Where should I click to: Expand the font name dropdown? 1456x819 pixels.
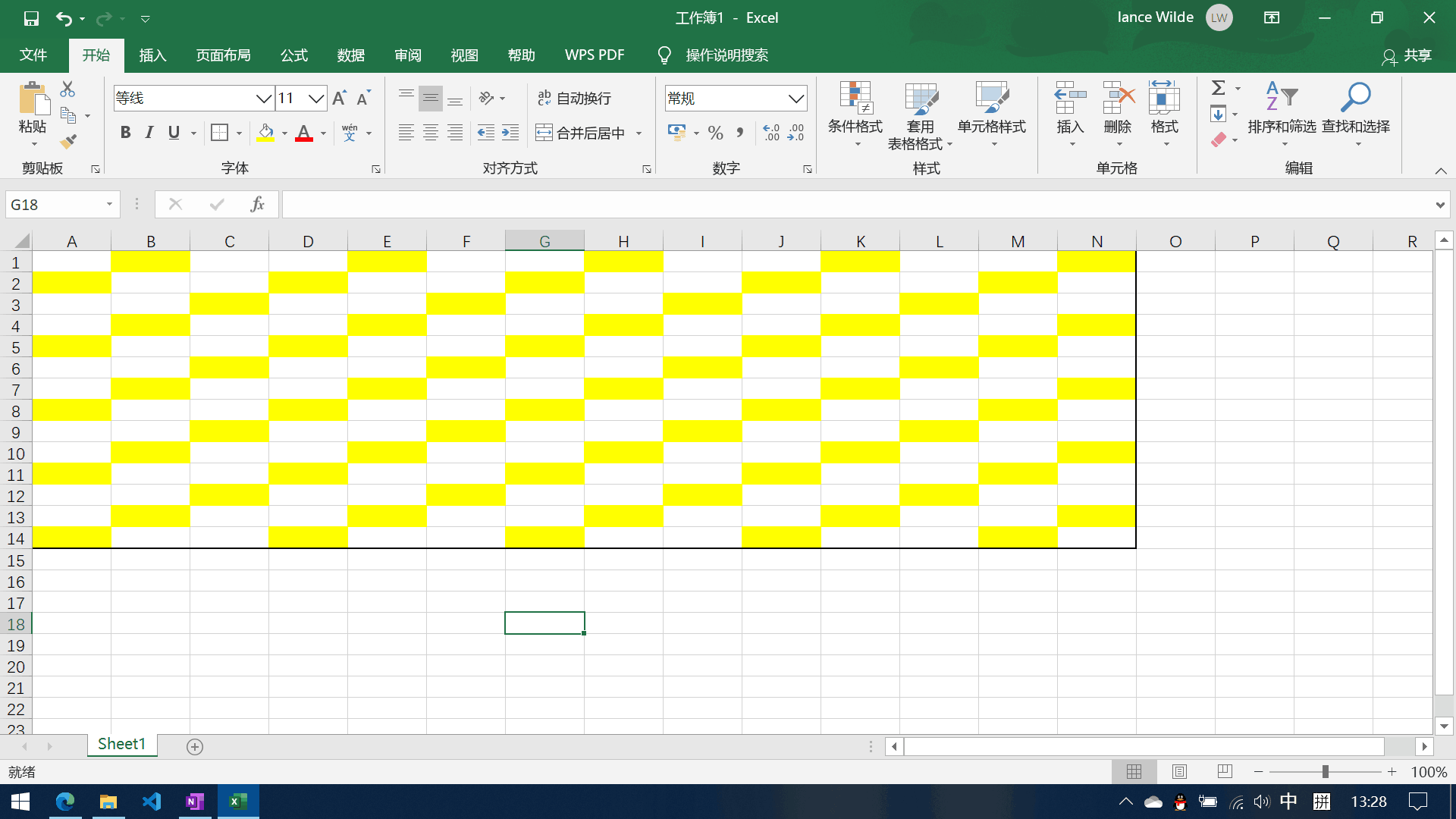[x=263, y=99]
